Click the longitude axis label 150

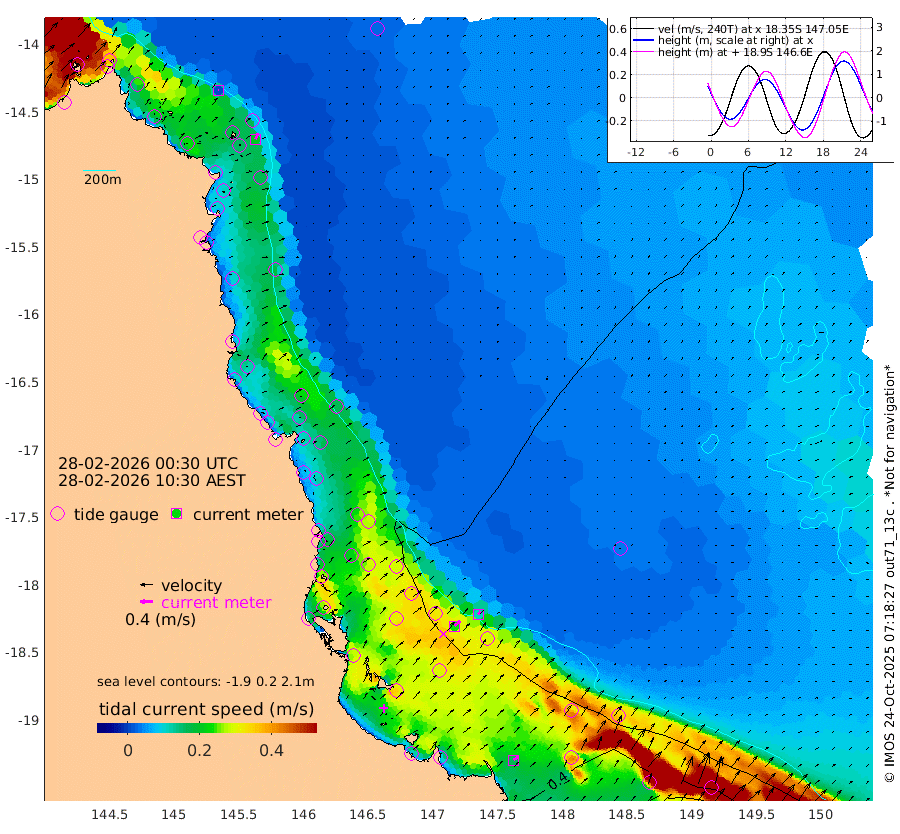(x=821, y=814)
